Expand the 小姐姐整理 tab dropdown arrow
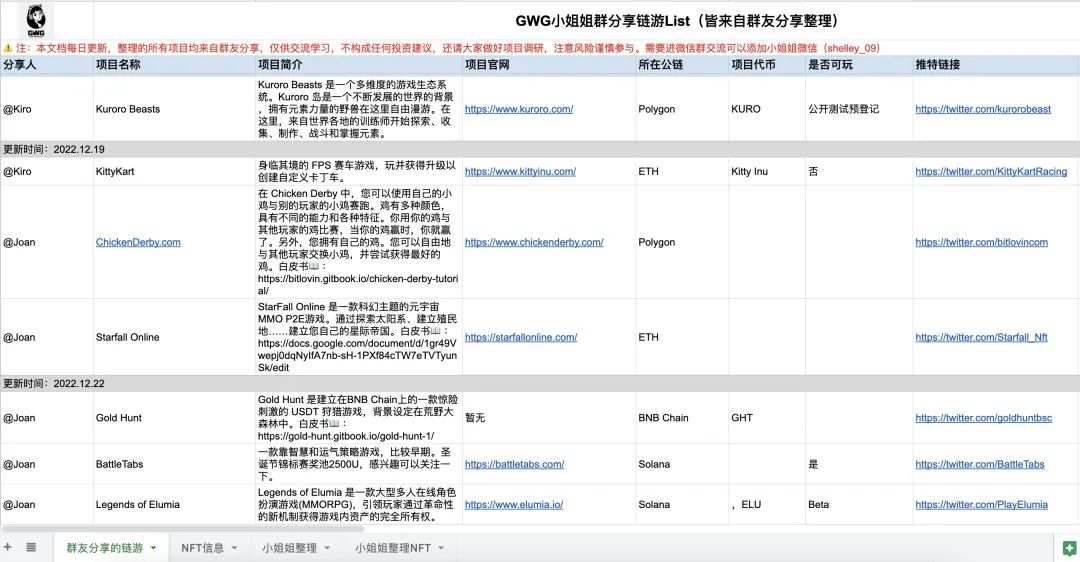The image size is (1080, 562). (327, 548)
